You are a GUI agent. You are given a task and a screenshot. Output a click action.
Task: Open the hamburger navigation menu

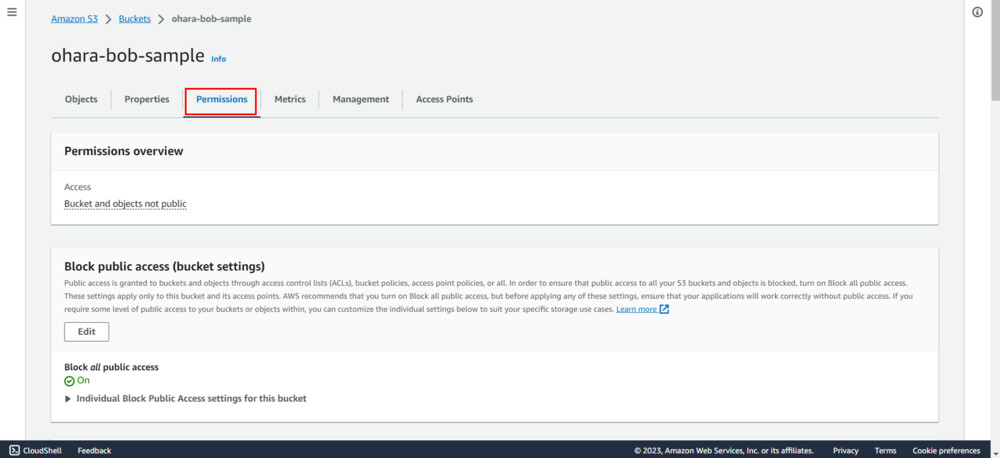tap(12, 12)
